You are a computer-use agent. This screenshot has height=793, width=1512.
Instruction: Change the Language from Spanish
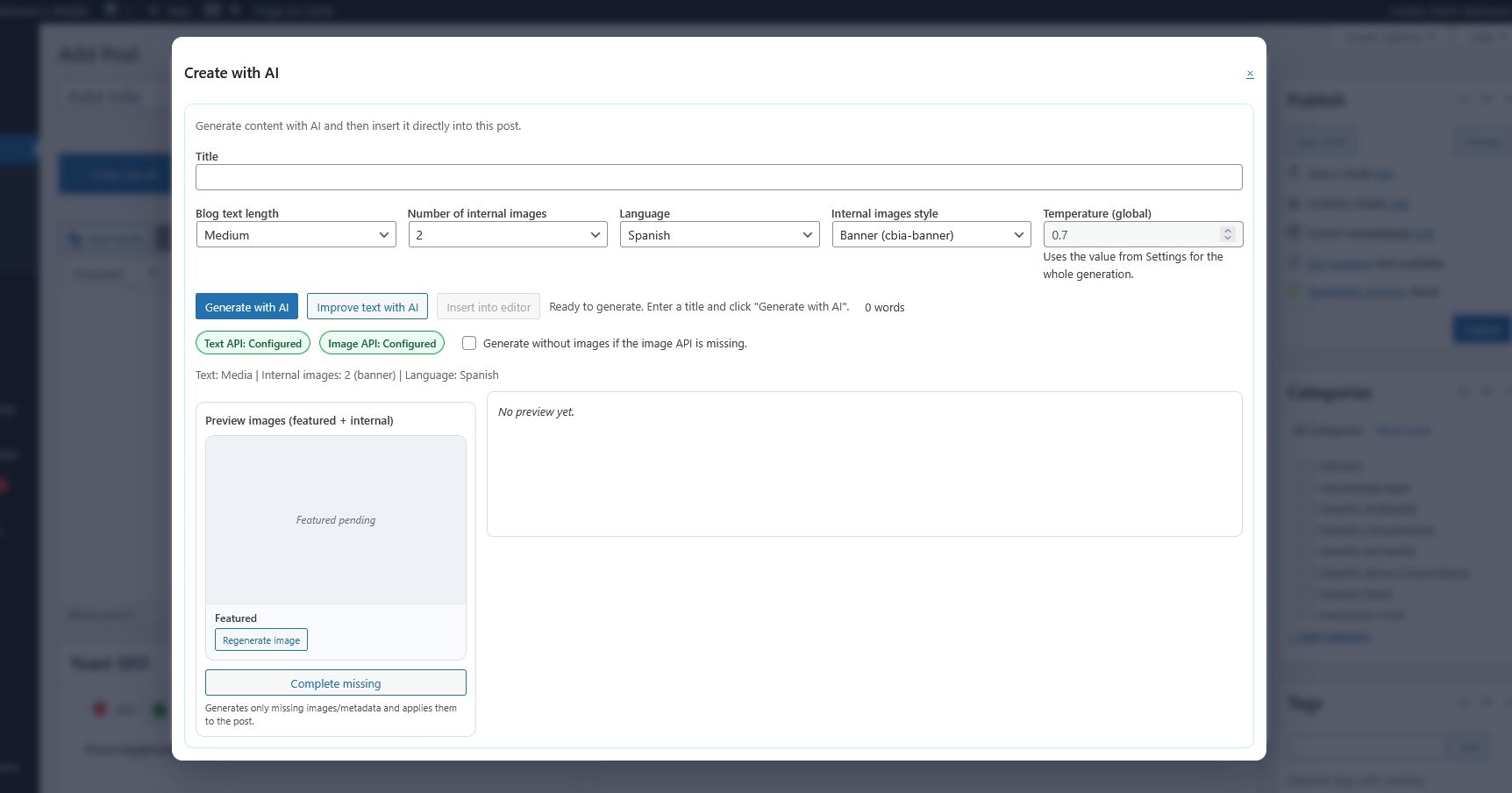[x=719, y=234]
